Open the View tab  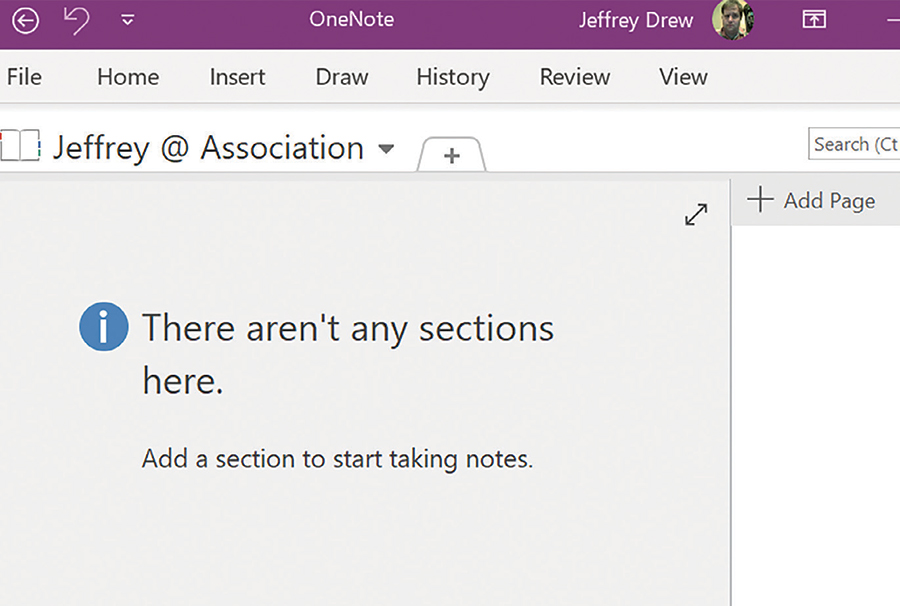pos(683,77)
